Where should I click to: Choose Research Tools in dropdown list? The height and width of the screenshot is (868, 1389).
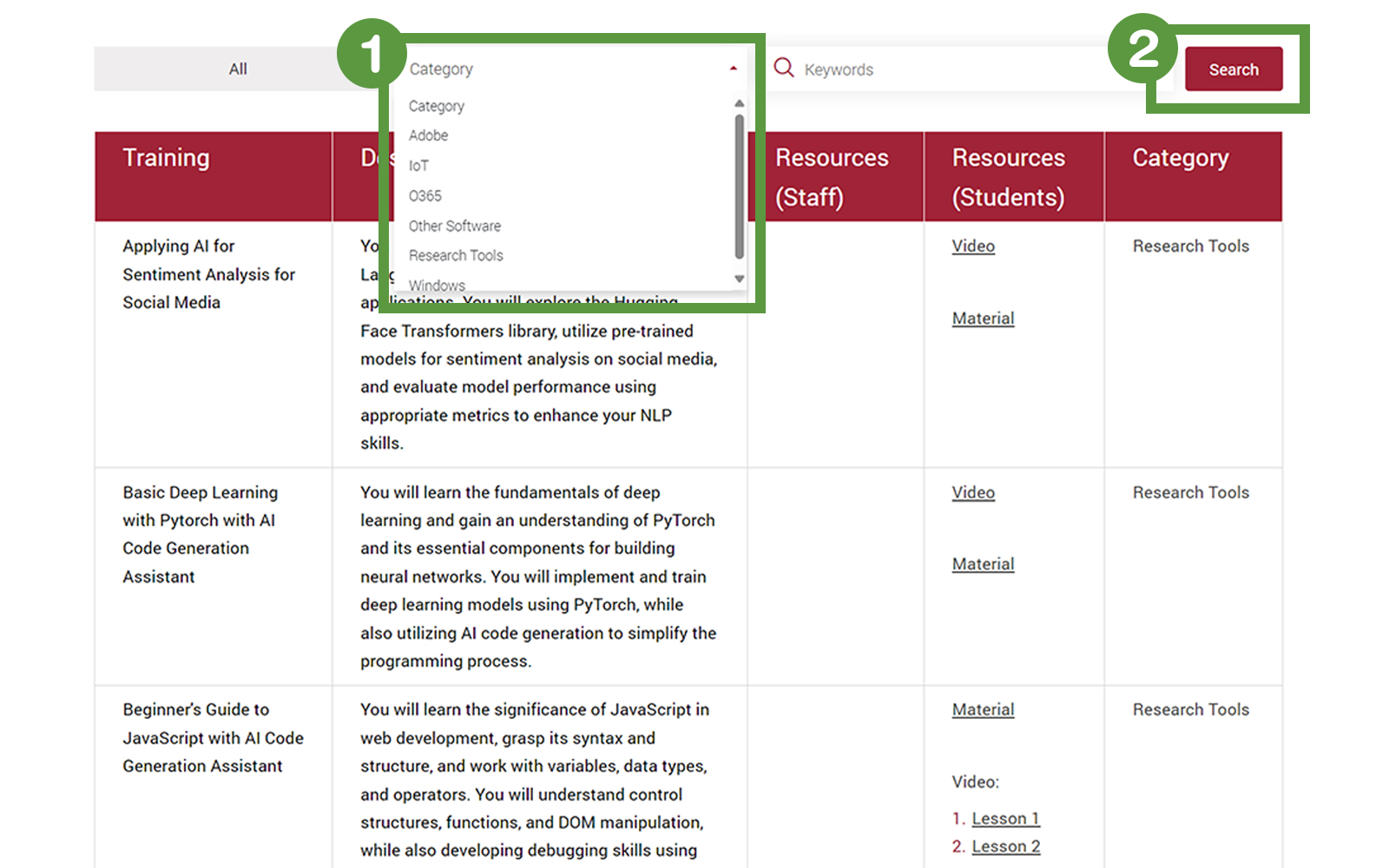(456, 255)
